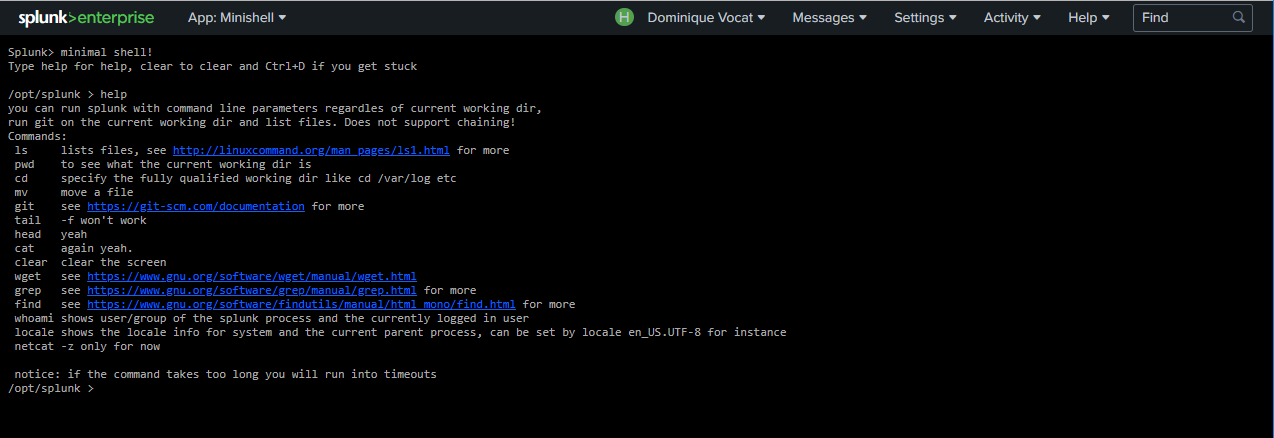Click the /opt/splunk command prompt line

click(50, 388)
